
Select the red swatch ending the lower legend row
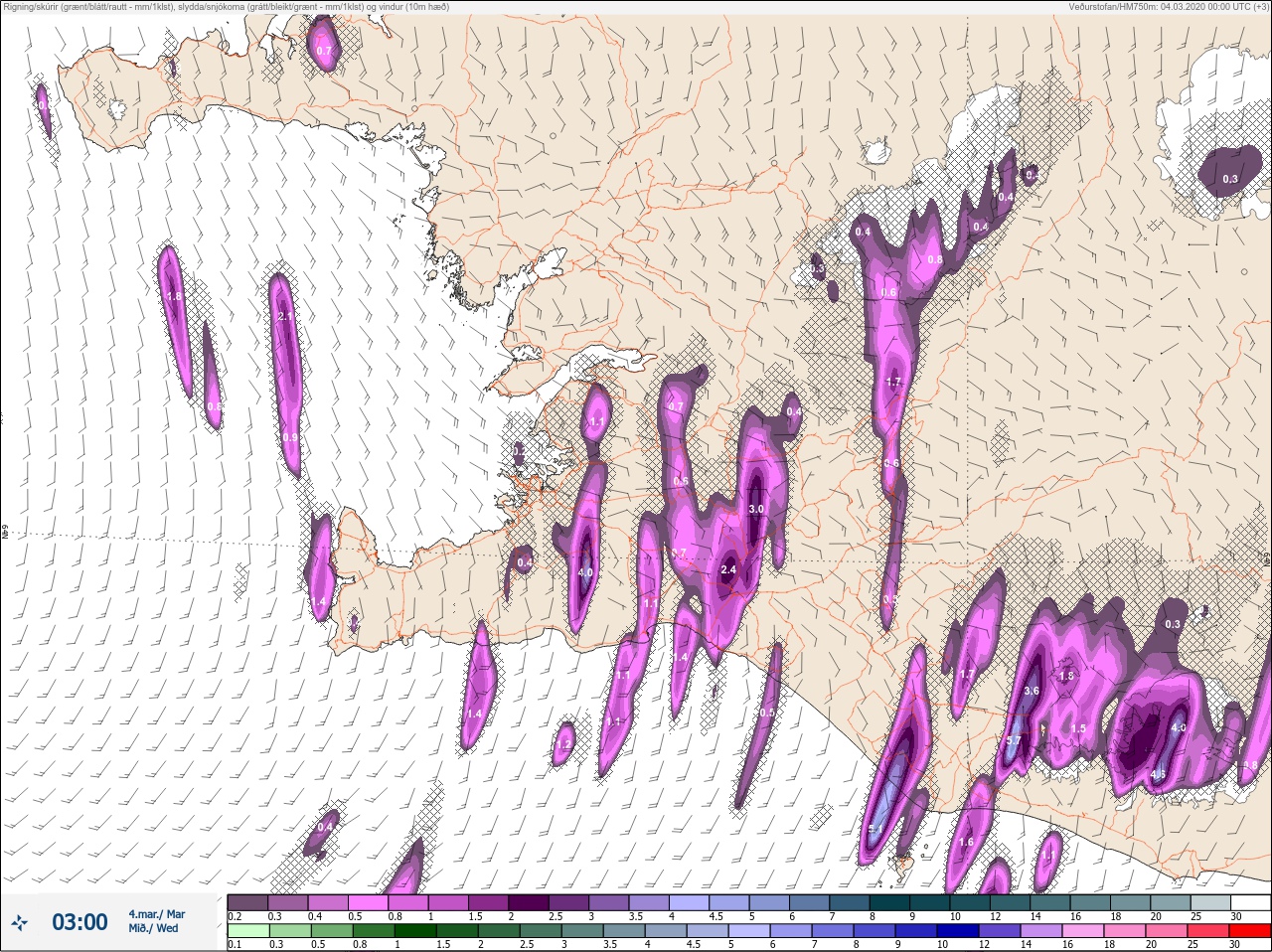click(x=1249, y=931)
